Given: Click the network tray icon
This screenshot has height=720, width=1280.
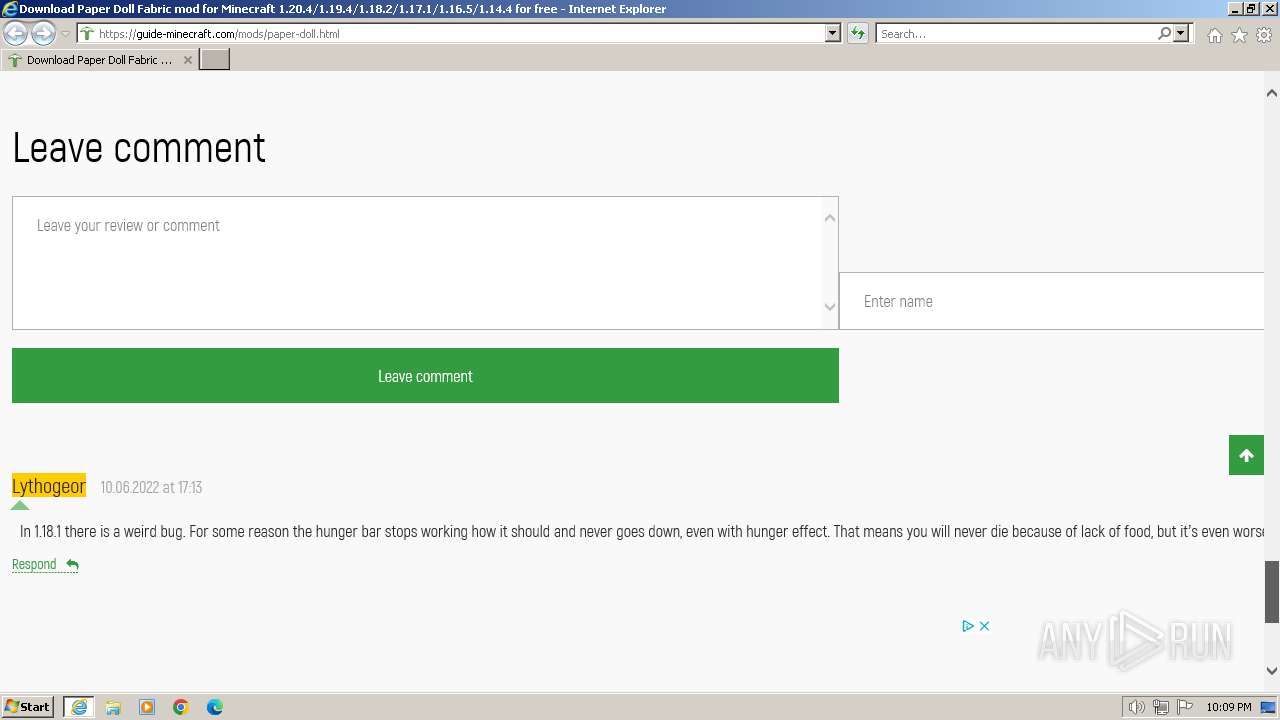Looking at the screenshot, I should pyautogui.click(x=1161, y=707).
